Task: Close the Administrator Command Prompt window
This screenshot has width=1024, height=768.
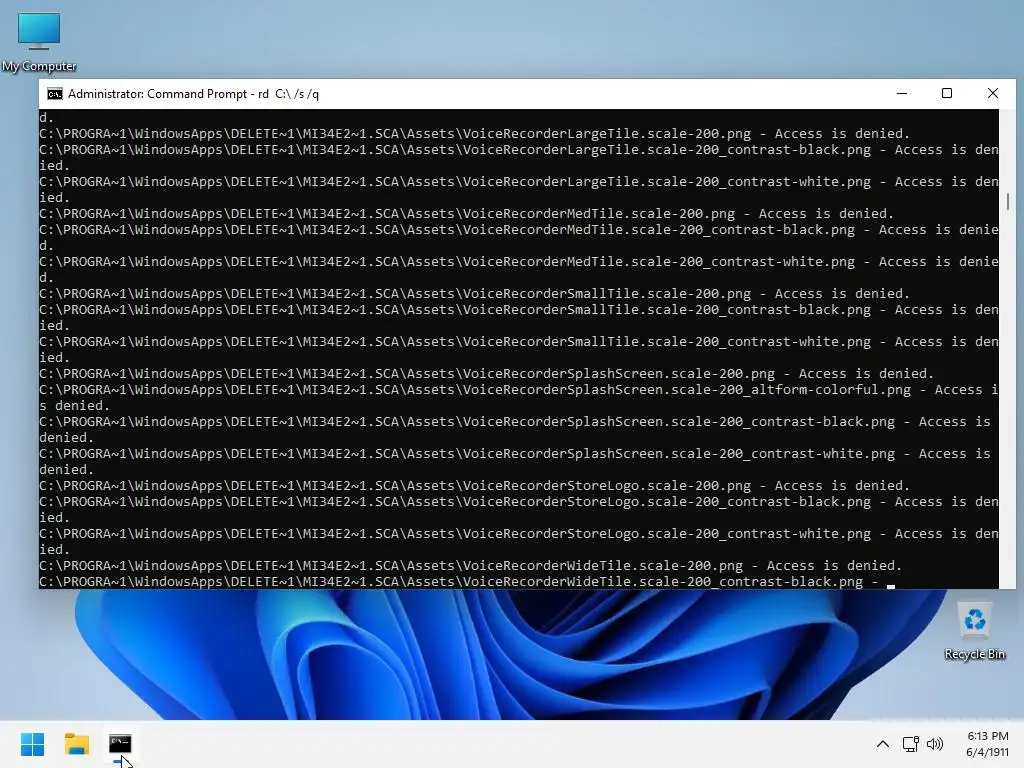Action: click(x=993, y=93)
